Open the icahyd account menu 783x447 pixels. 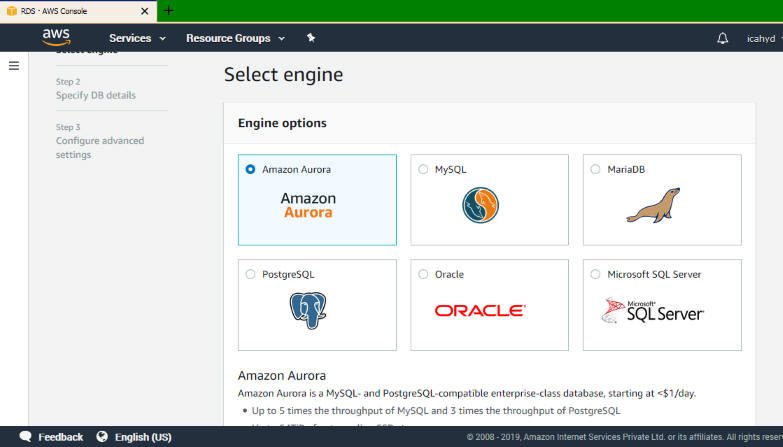coord(762,38)
